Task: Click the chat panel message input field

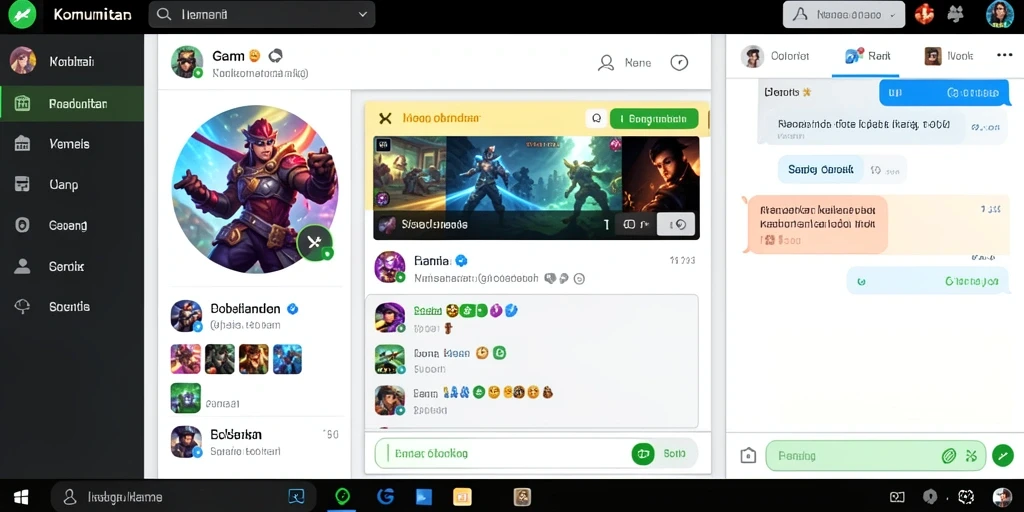Action: pyautogui.click(x=875, y=455)
